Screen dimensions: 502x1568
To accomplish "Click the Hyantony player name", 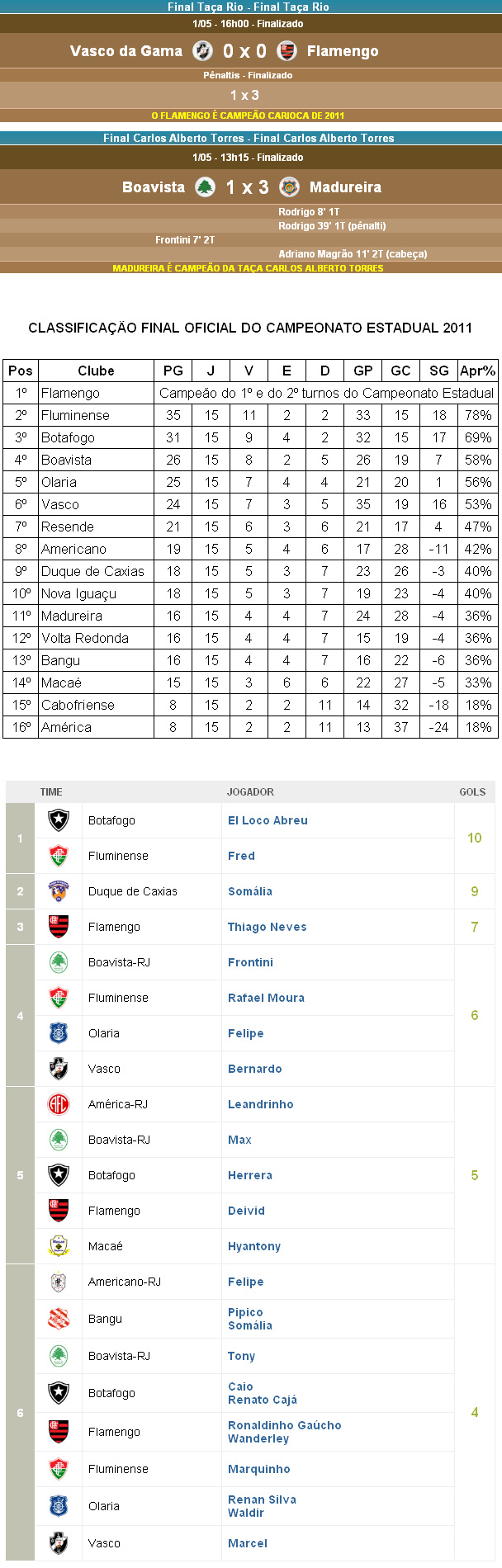I will tap(254, 1246).
